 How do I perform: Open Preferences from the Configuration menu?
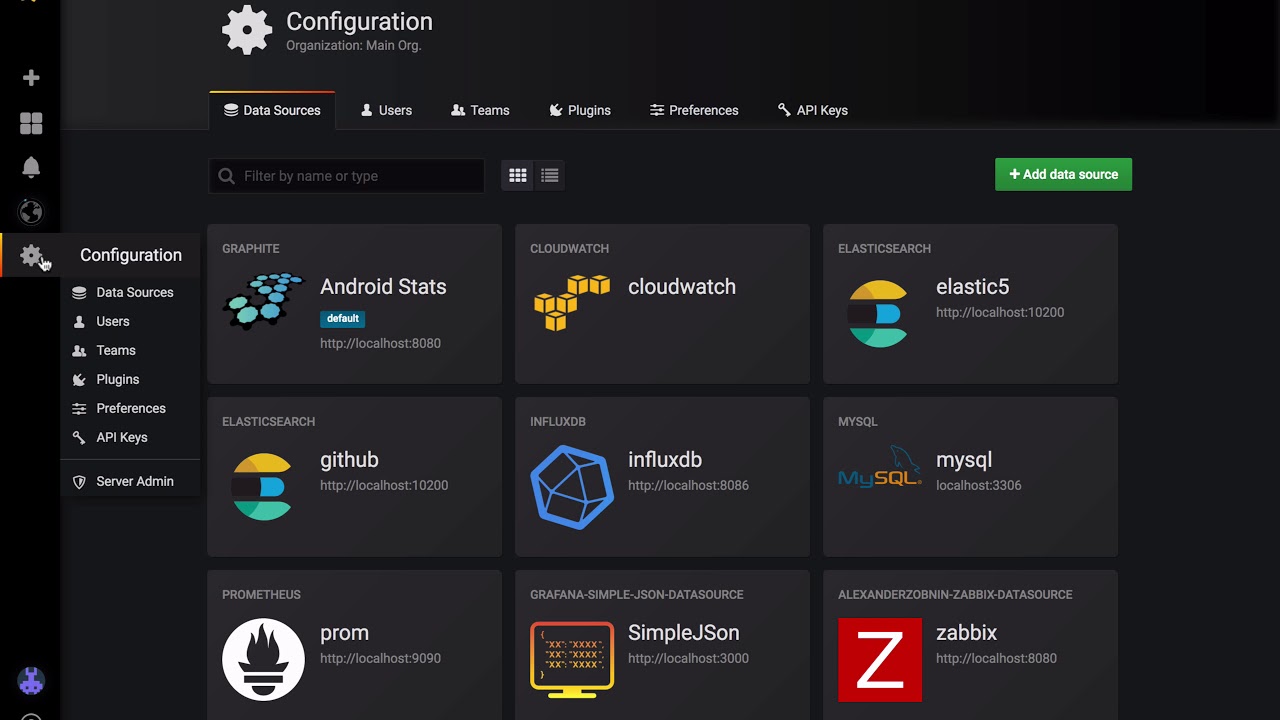(x=129, y=408)
